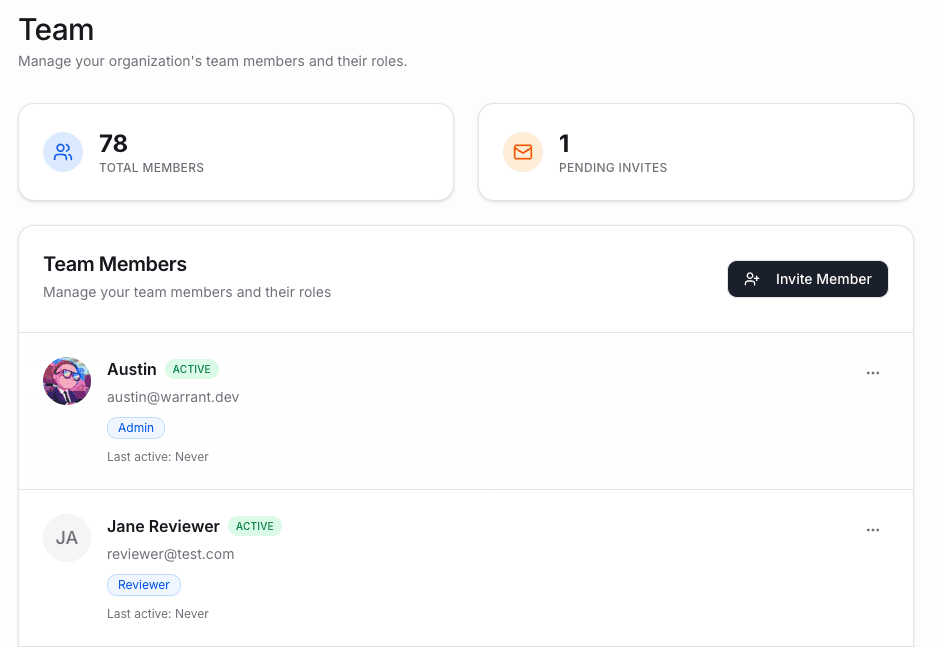
Task: Click Jane Reviewer's JA avatar
Action: pos(66,538)
